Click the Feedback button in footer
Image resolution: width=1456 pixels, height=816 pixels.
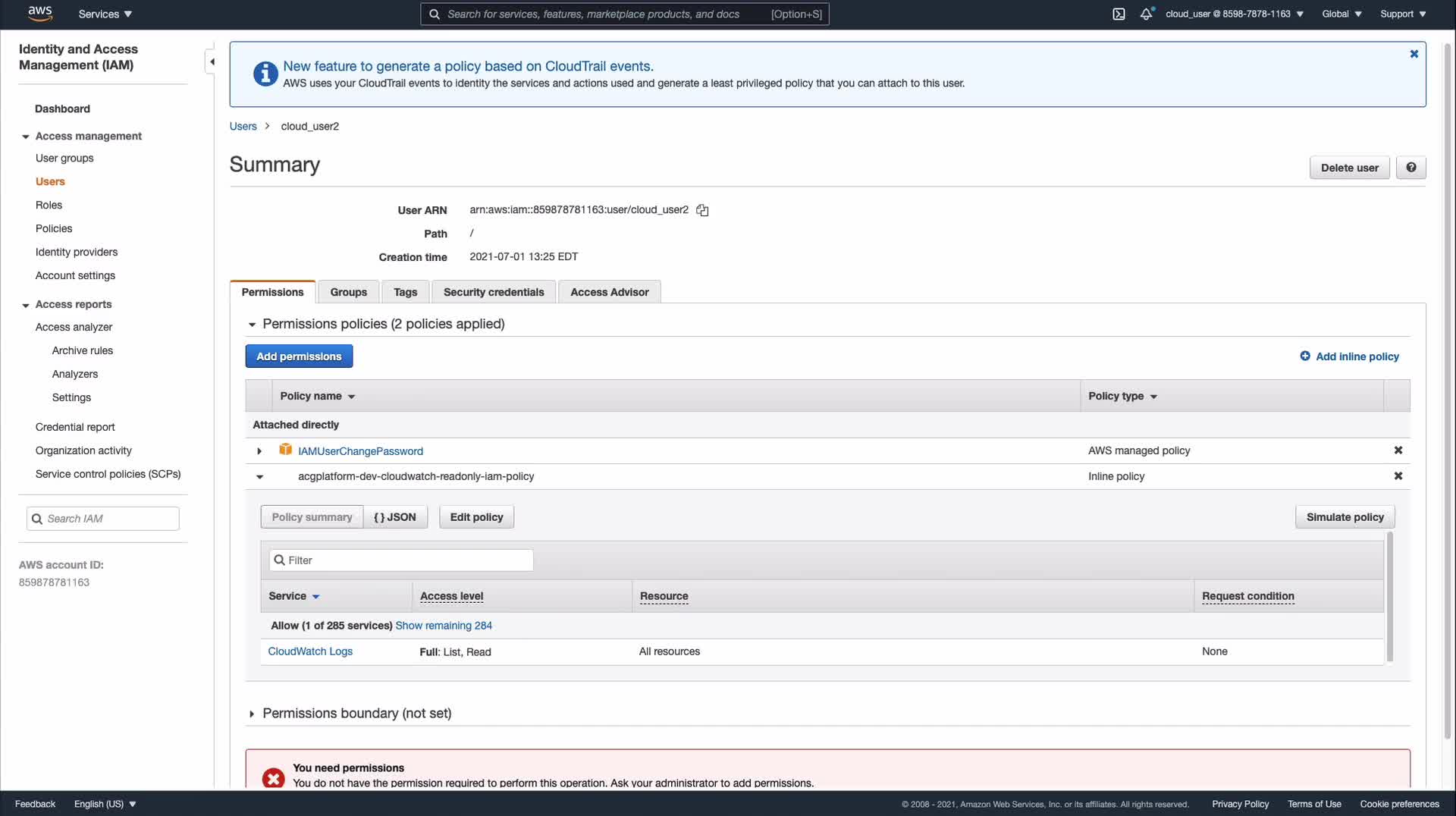[x=35, y=804]
